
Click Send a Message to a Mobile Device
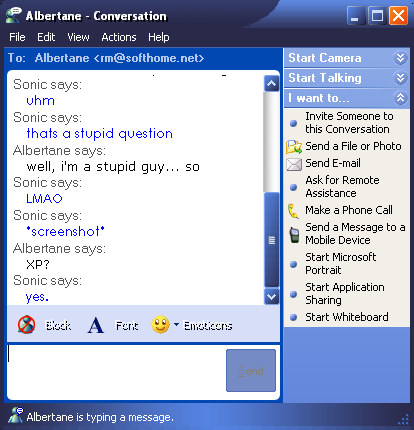355,234
